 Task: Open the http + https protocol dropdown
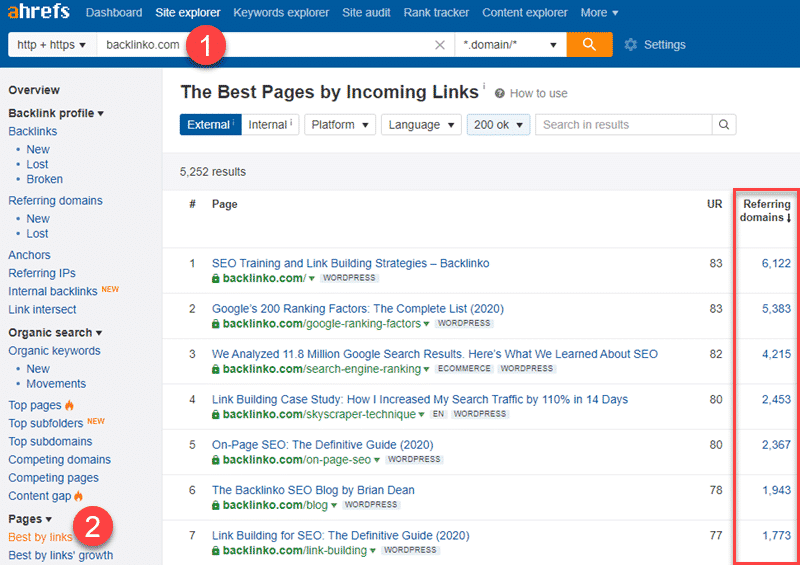coord(53,45)
